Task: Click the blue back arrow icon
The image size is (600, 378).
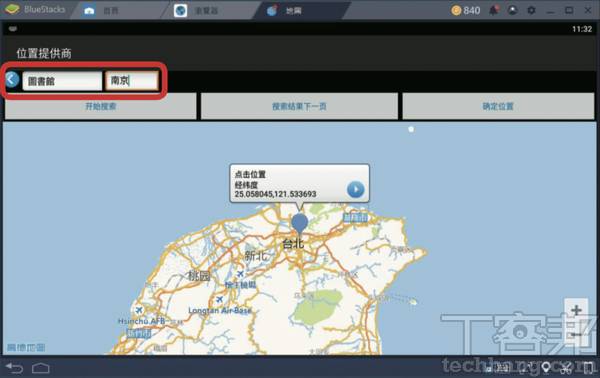Action: click(12, 80)
